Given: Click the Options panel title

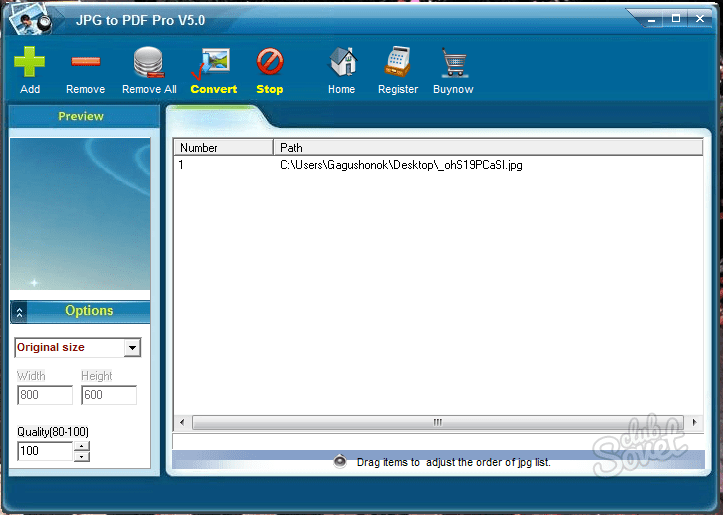Looking at the screenshot, I should coord(89,311).
